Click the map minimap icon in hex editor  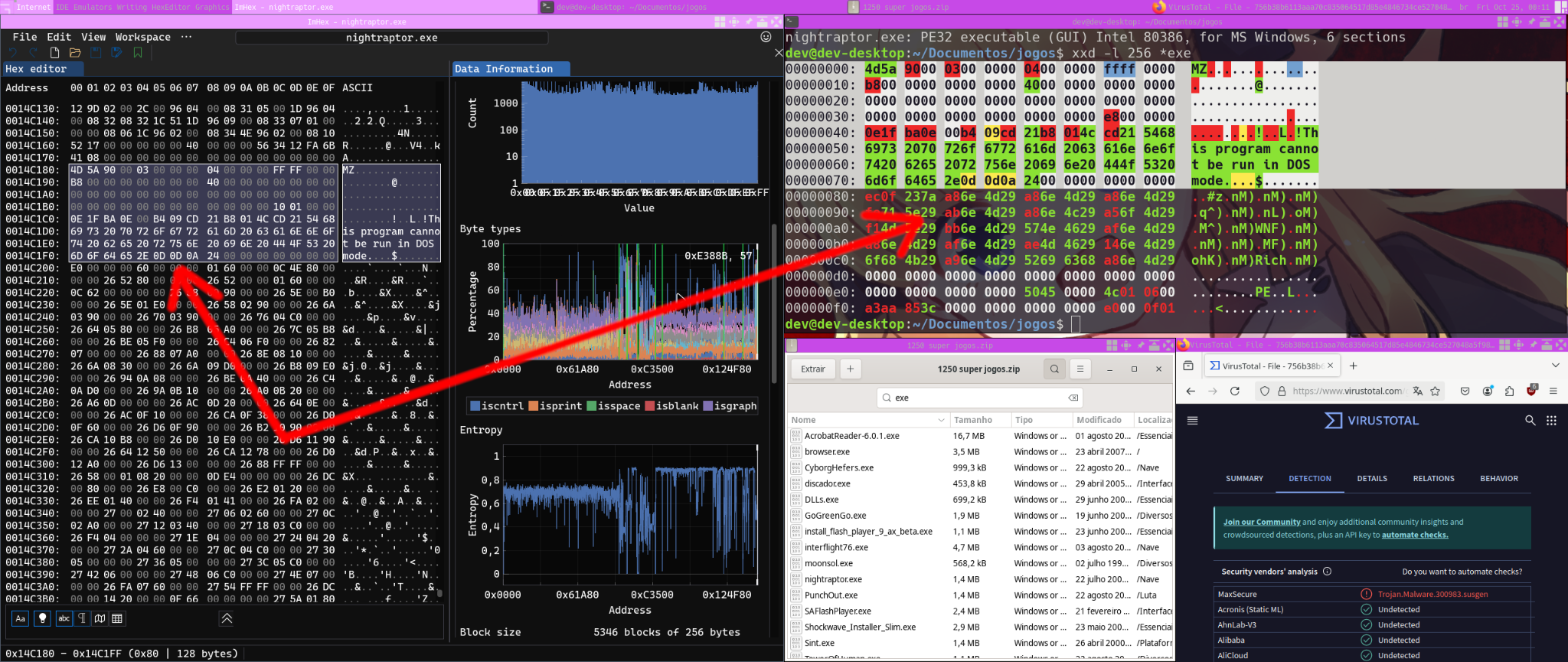[x=100, y=618]
